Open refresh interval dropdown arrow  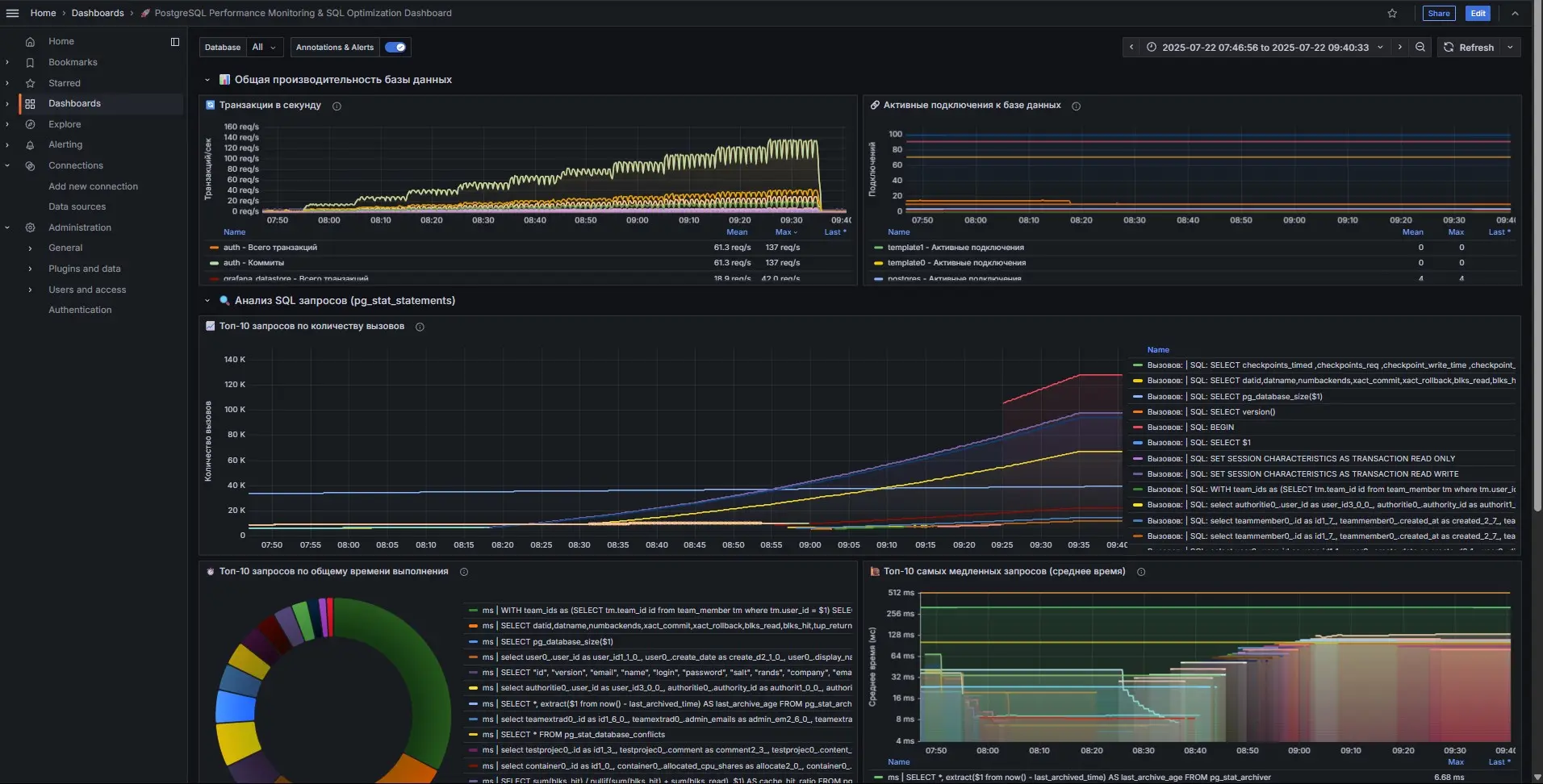tap(1510, 48)
